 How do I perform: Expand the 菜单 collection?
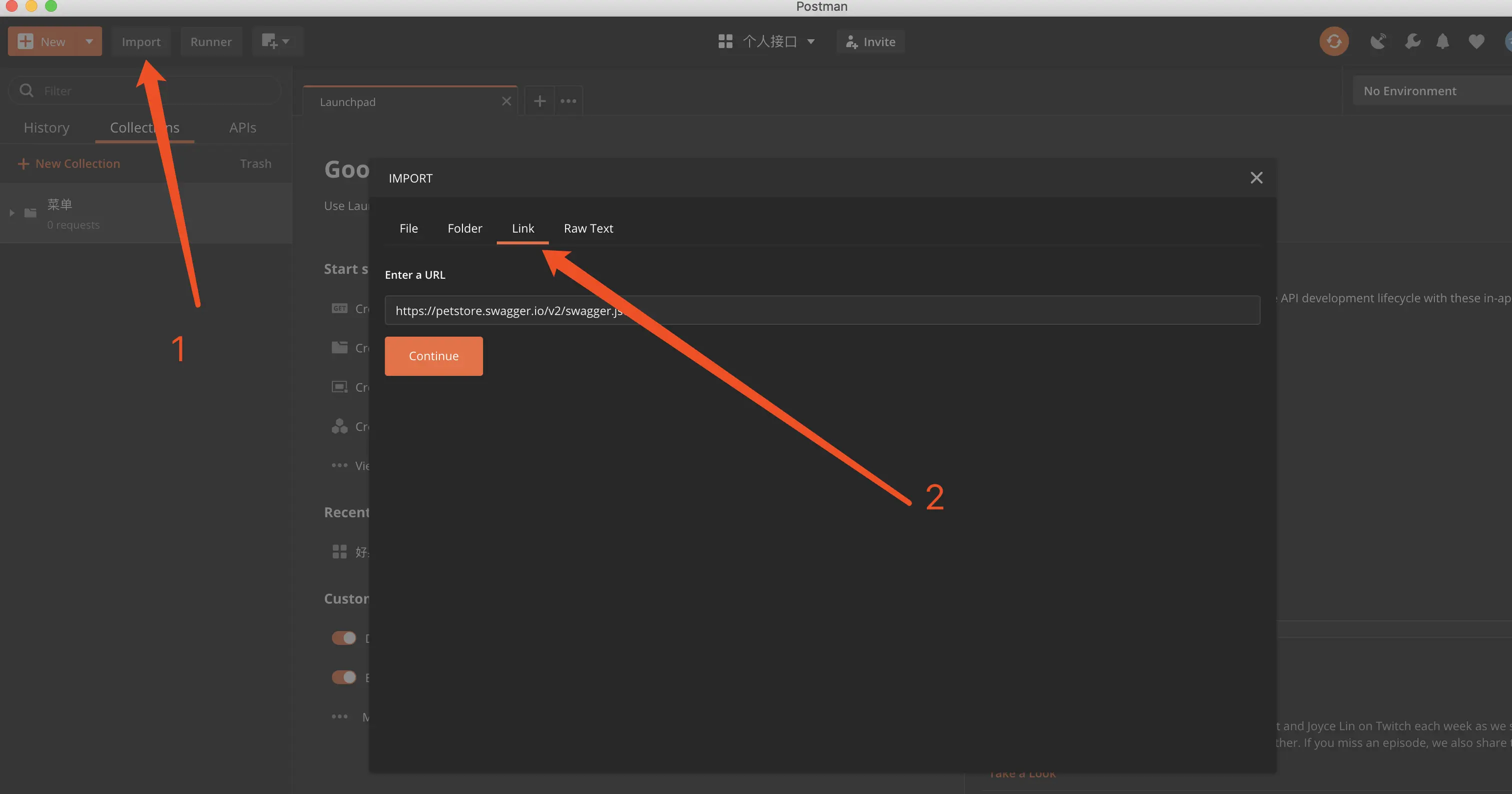(x=11, y=213)
